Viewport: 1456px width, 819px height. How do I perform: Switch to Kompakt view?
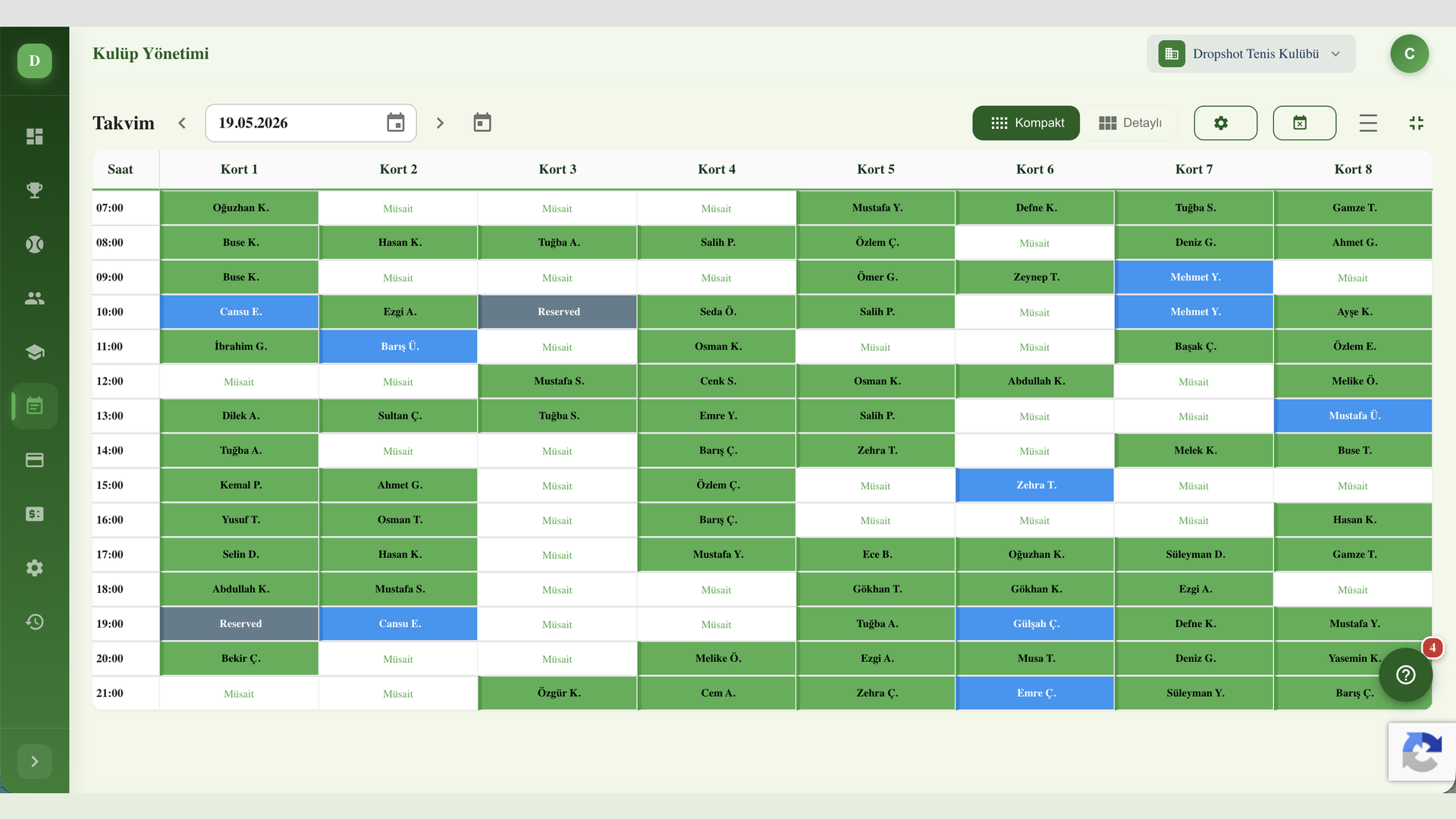1026,123
